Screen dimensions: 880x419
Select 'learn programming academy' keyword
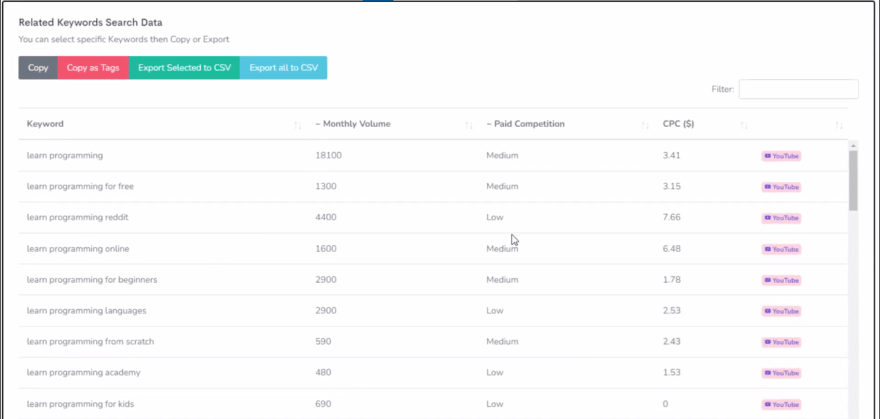pyautogui.click(x=84, y=372)
